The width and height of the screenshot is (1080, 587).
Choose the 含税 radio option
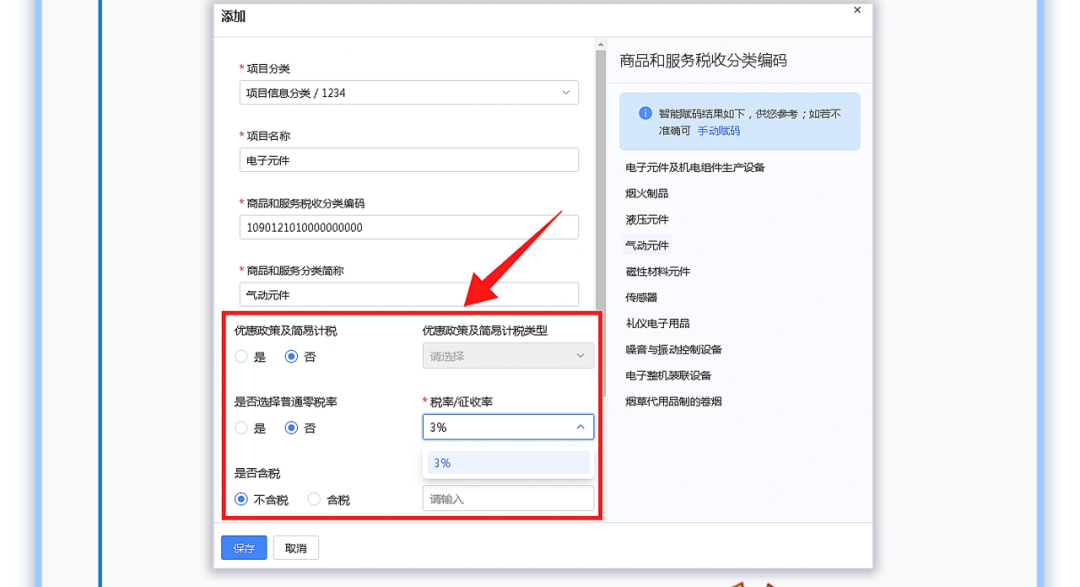point(314,500)
